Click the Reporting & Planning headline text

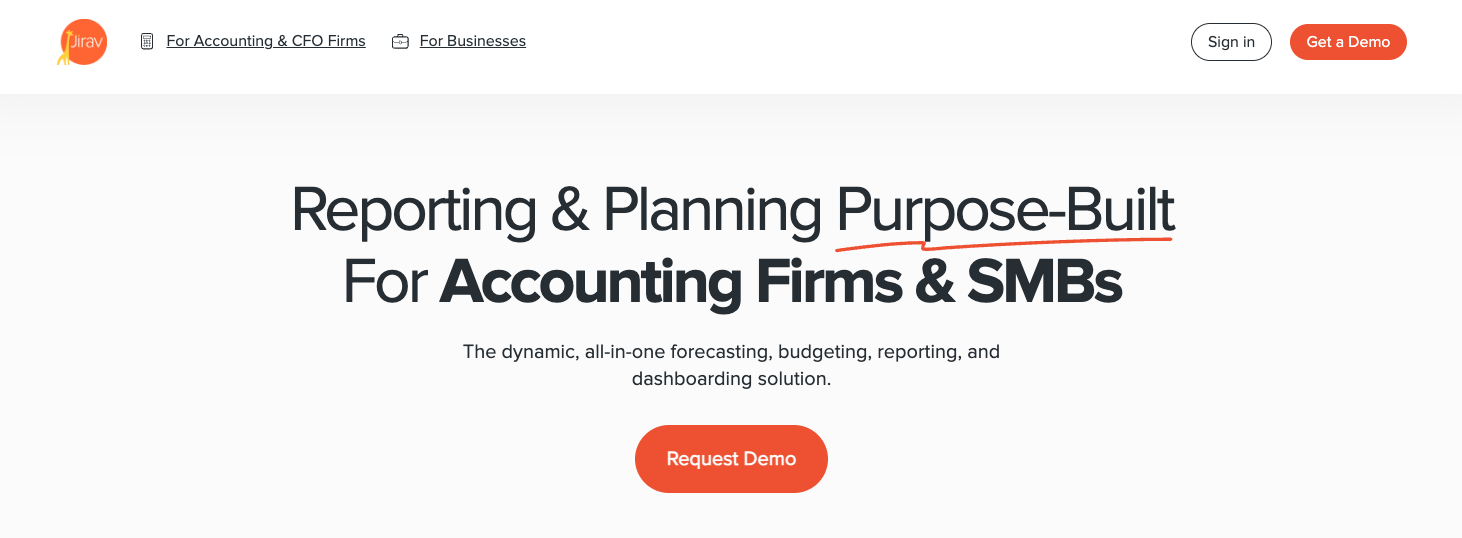point(556,210)
